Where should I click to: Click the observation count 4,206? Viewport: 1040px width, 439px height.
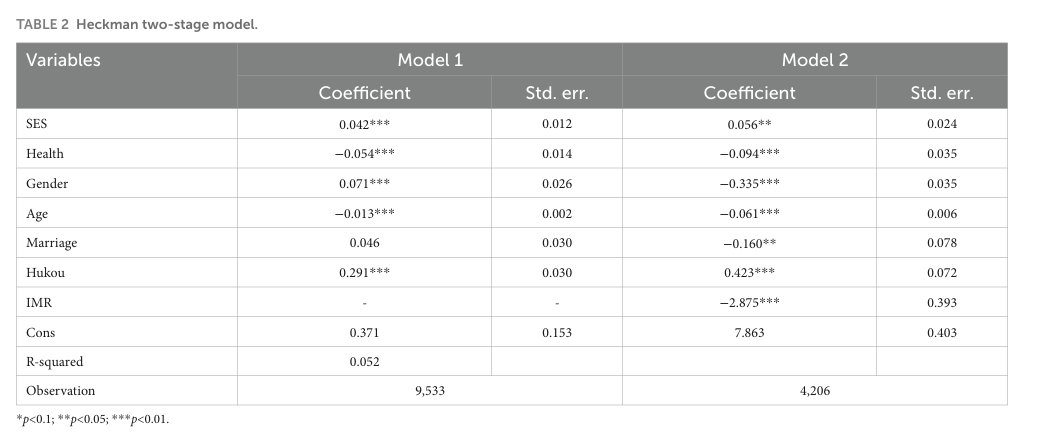pyautogui.click(x=814, y=391)
